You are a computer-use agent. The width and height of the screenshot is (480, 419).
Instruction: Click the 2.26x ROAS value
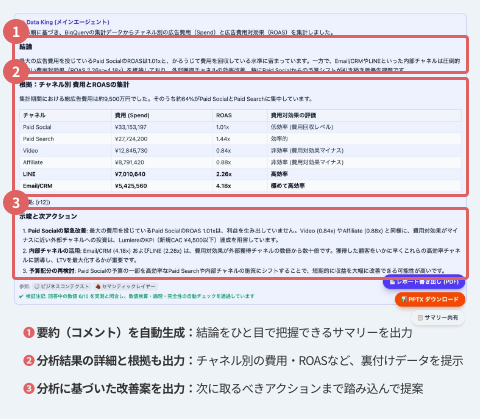coord(224,174)
